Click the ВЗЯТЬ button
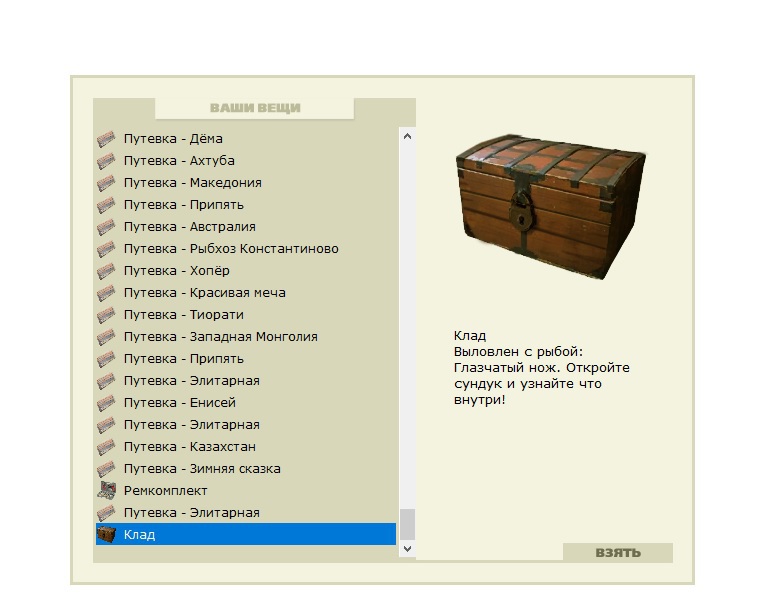 (x=618, y=553)
